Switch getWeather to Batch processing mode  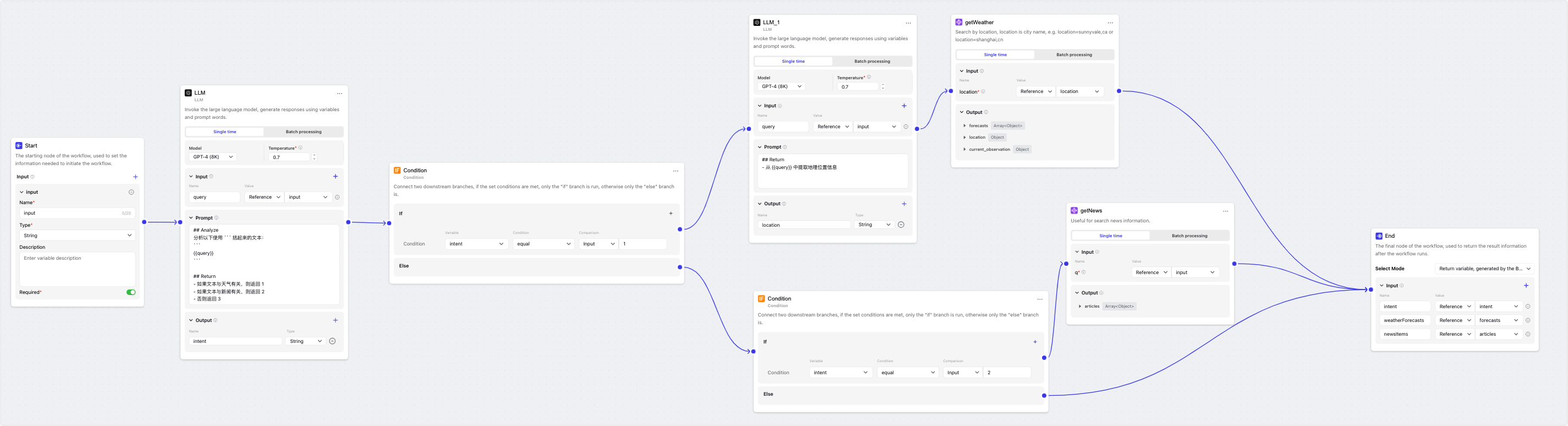(1074, 55)
